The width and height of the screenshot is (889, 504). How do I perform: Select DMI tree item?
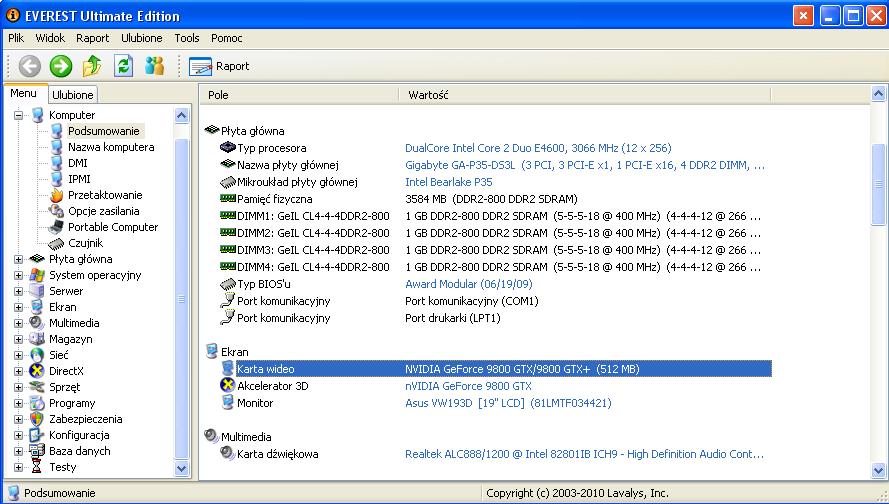(x=78, y=163)
